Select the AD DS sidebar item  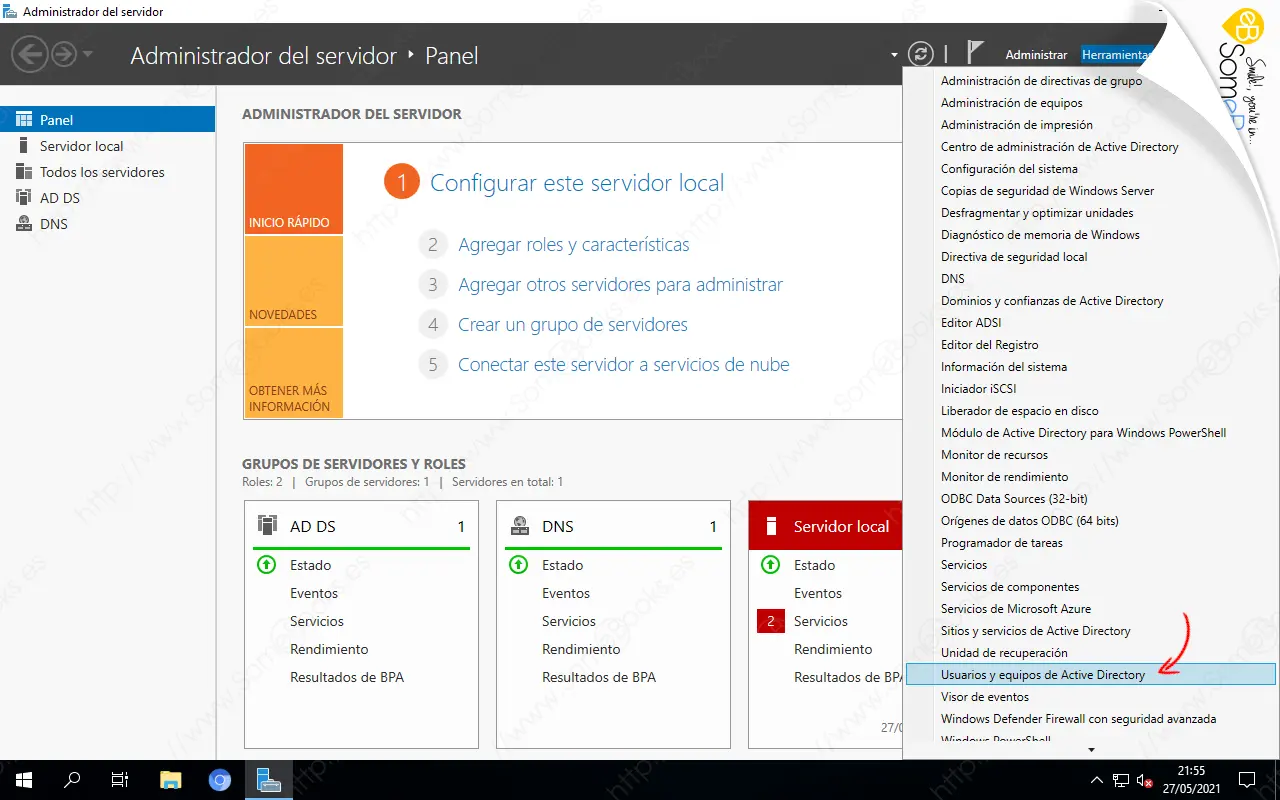[x=59, y=198]
